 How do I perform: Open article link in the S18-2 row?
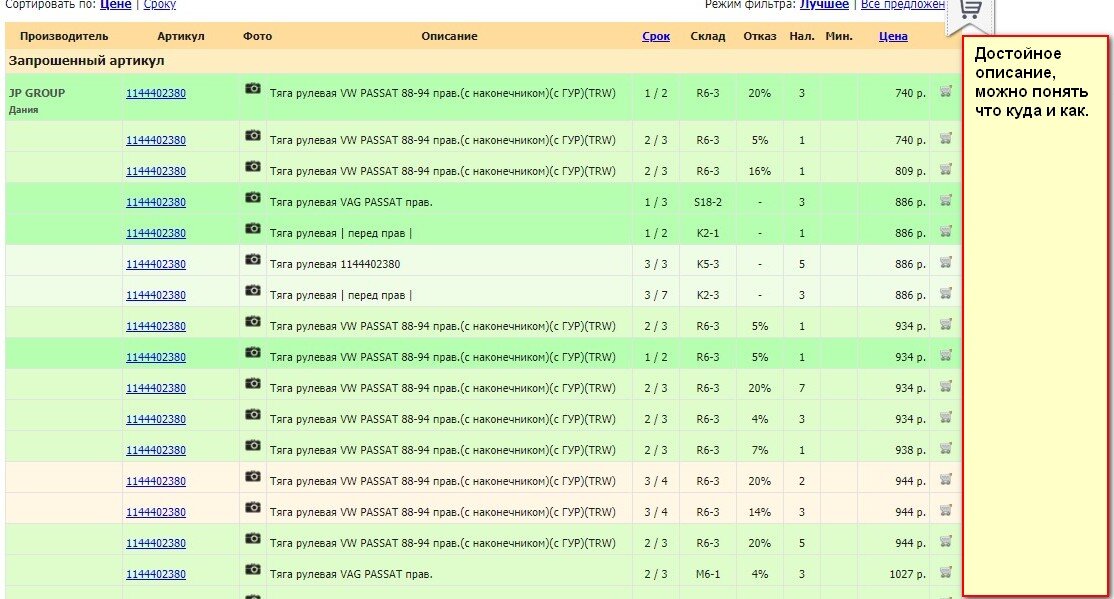point(156,203)
